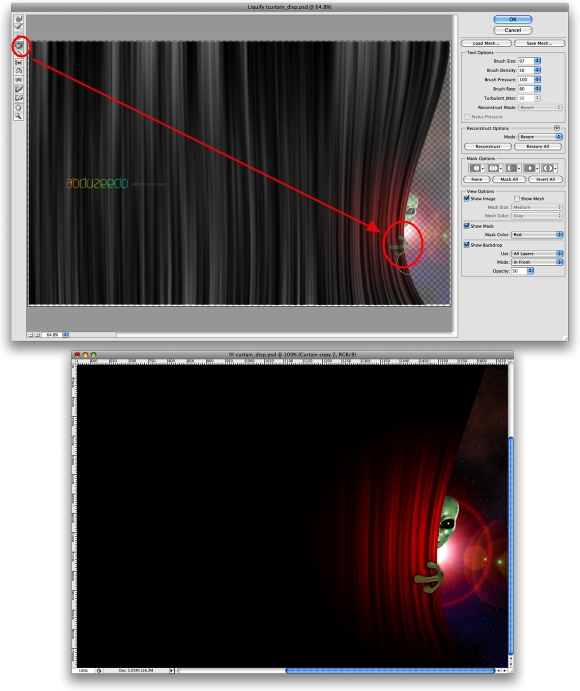
Task: Select the Turbulence tool in Liquify
Action: point(19,80)
